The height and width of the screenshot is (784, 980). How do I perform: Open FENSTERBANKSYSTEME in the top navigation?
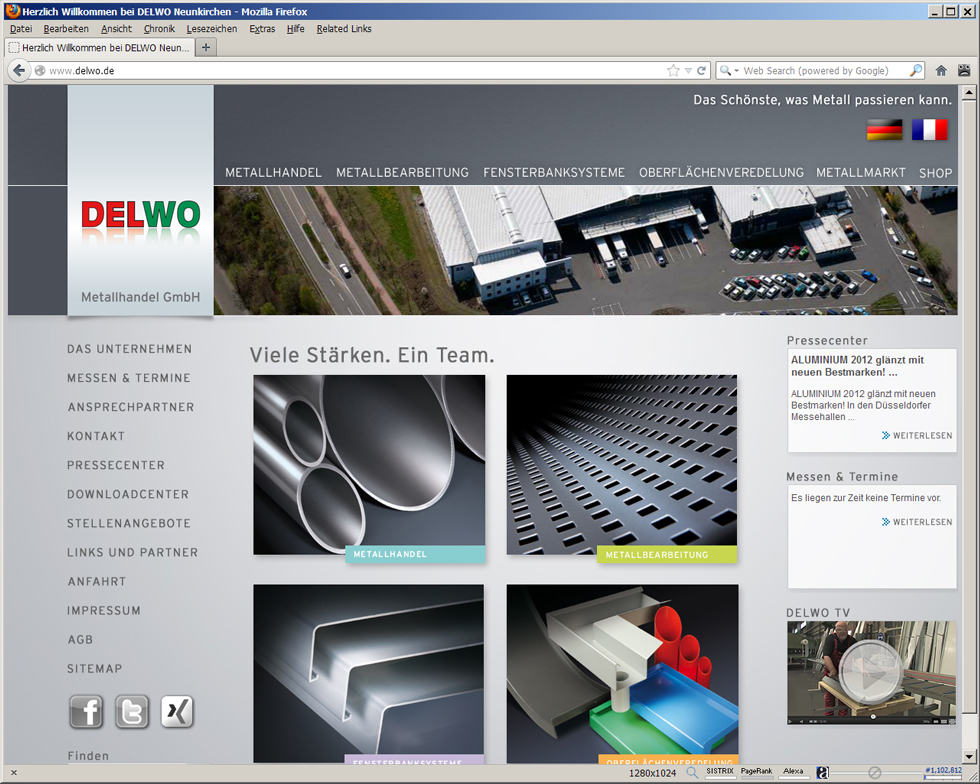tap(554, 173)
